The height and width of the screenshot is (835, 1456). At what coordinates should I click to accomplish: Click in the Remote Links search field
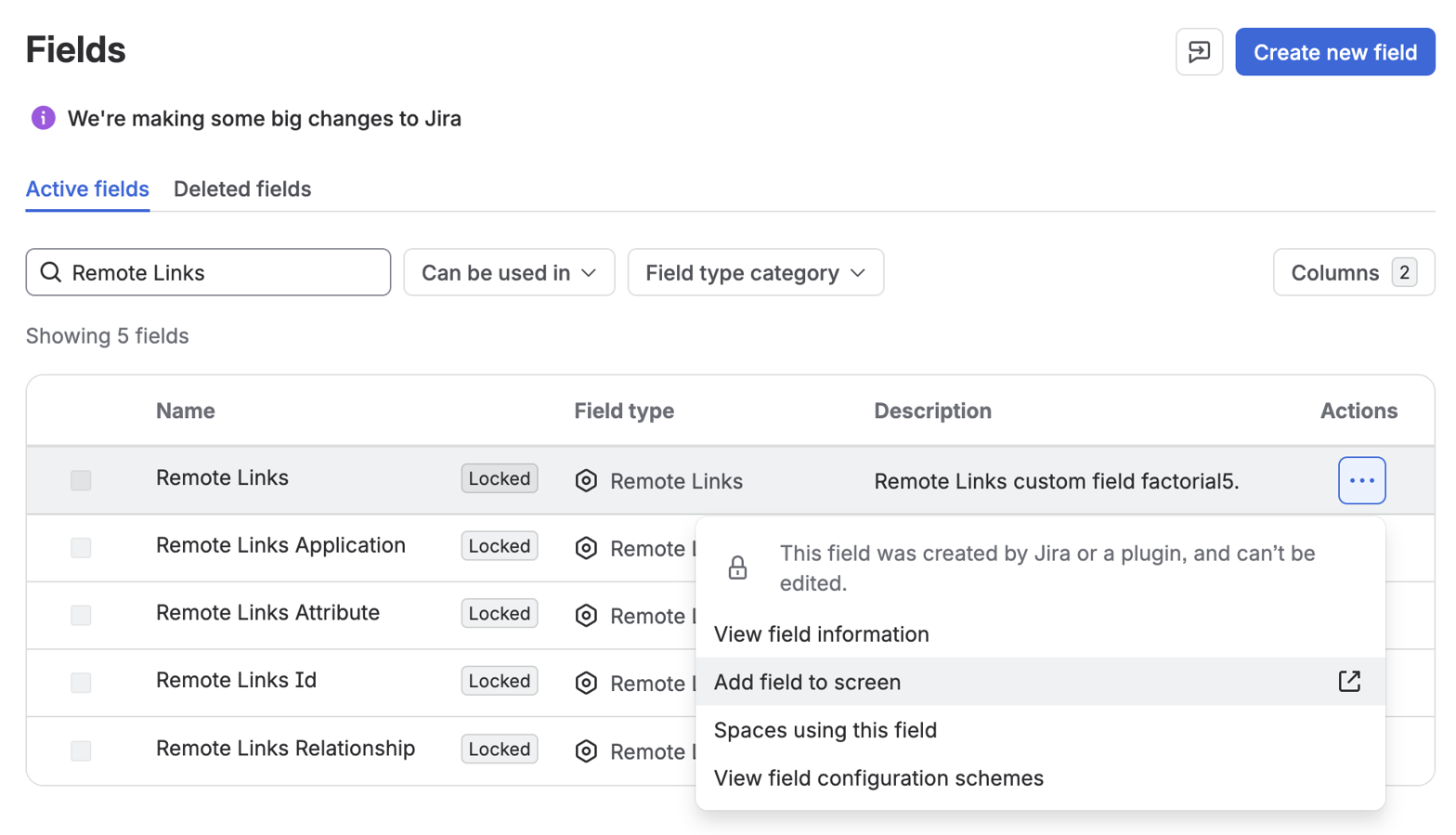click(x=208, y=272)
